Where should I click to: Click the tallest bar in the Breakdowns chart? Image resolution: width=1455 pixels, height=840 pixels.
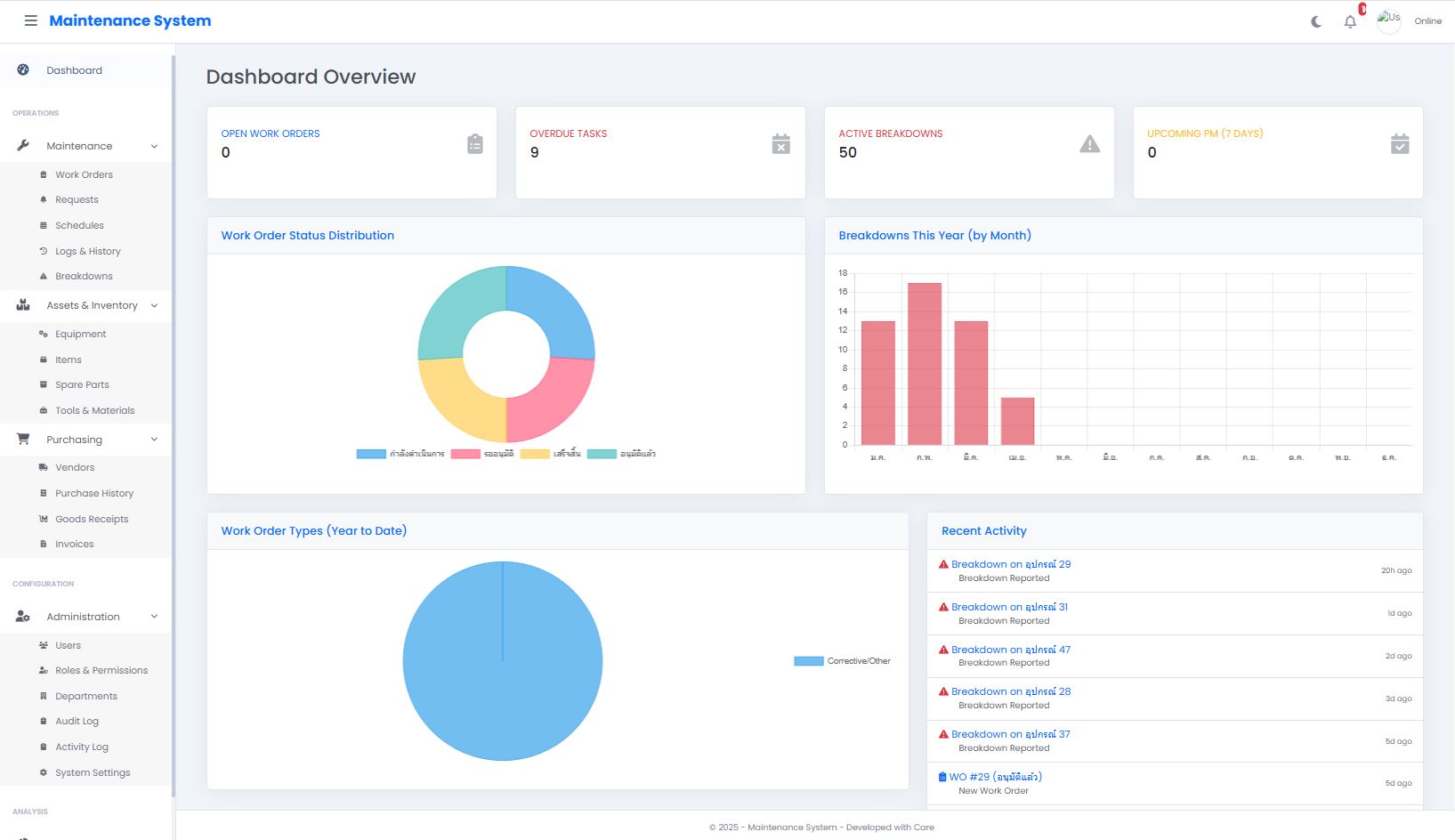coord(924,363)
